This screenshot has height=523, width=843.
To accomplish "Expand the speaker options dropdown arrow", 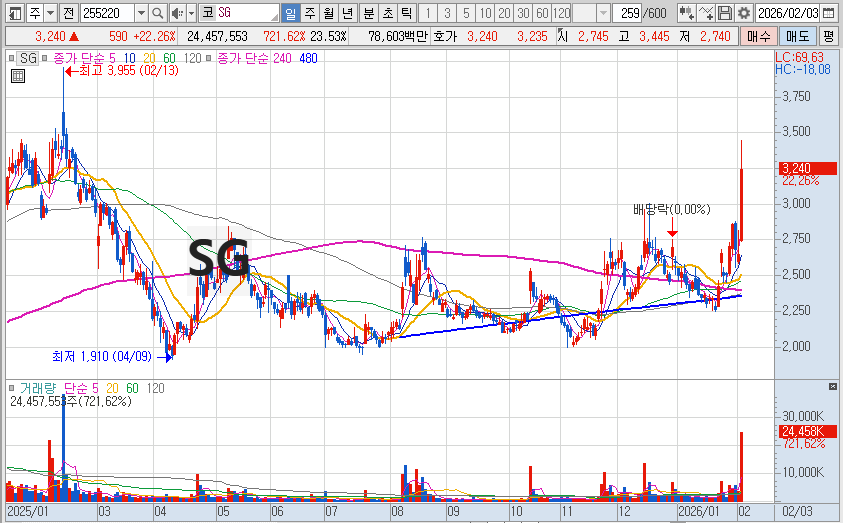I will coord(191,13).
